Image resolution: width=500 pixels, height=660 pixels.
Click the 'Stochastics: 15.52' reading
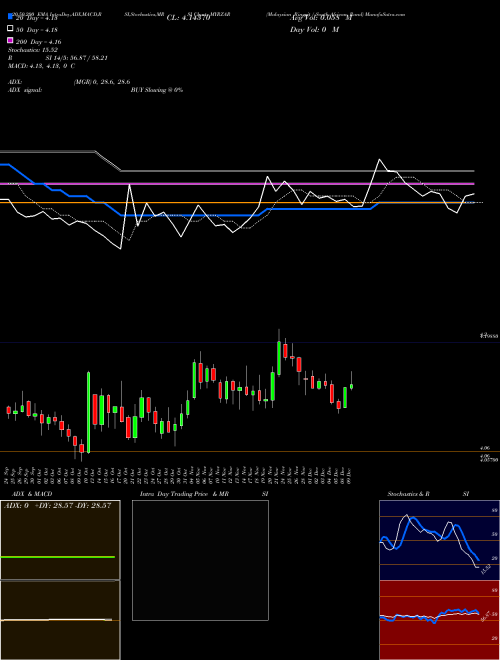[33, 50]
